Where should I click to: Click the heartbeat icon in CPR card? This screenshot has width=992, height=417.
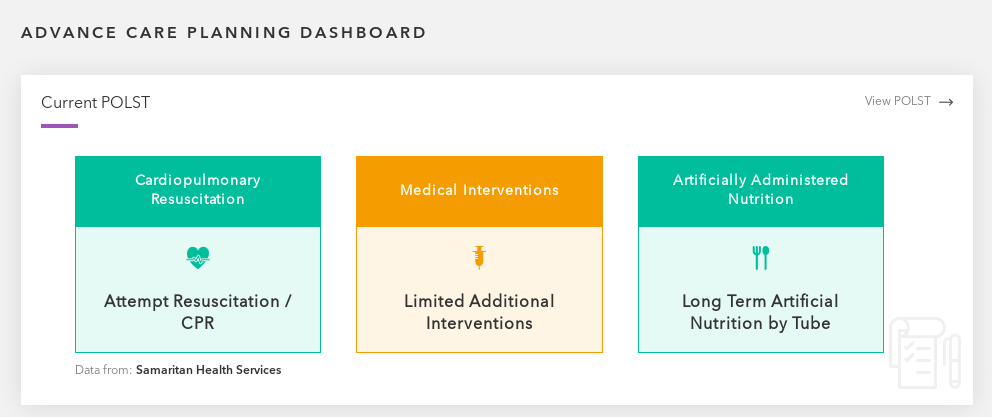197,258
